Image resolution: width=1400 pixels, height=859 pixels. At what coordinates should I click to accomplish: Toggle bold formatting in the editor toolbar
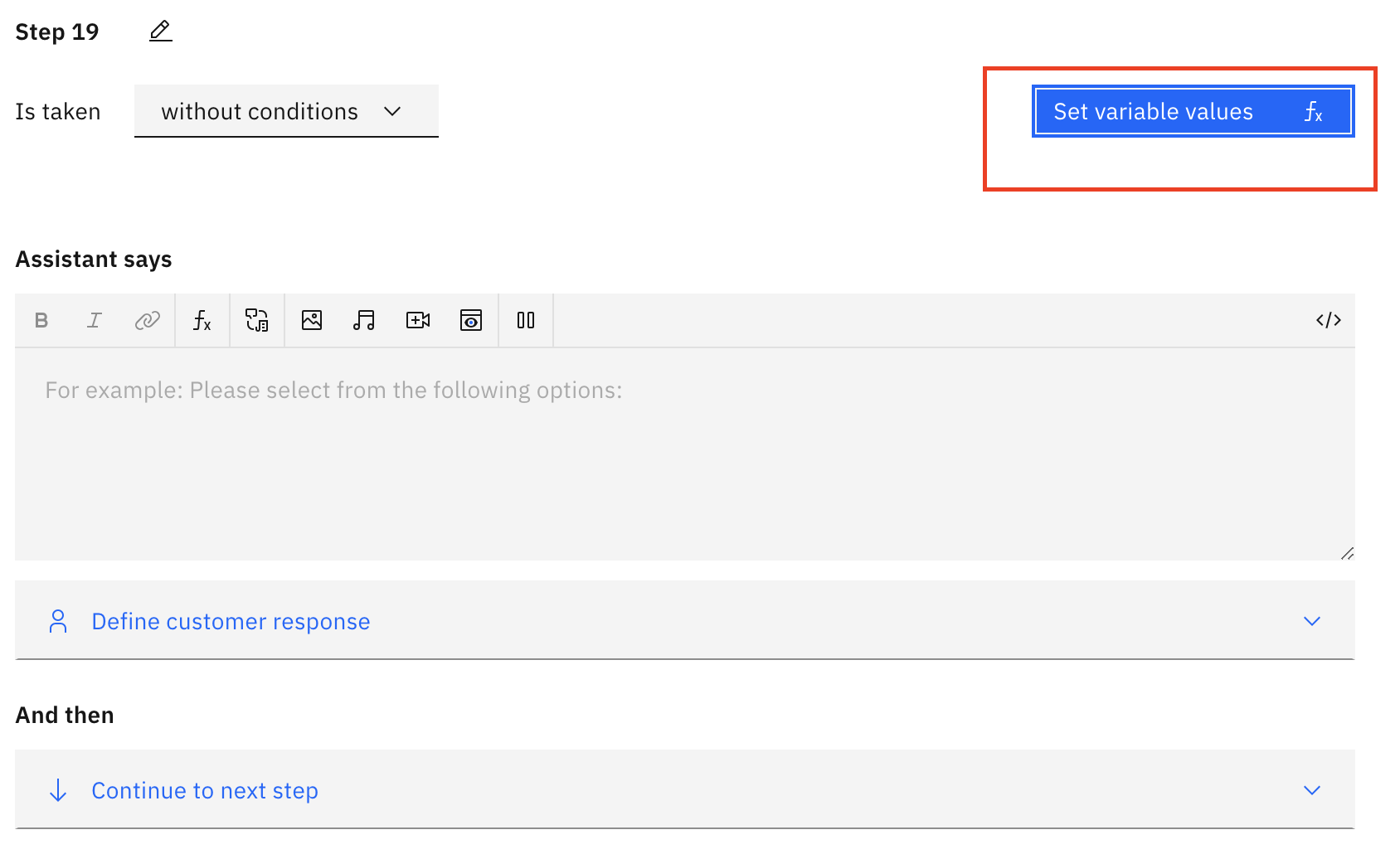41,320
